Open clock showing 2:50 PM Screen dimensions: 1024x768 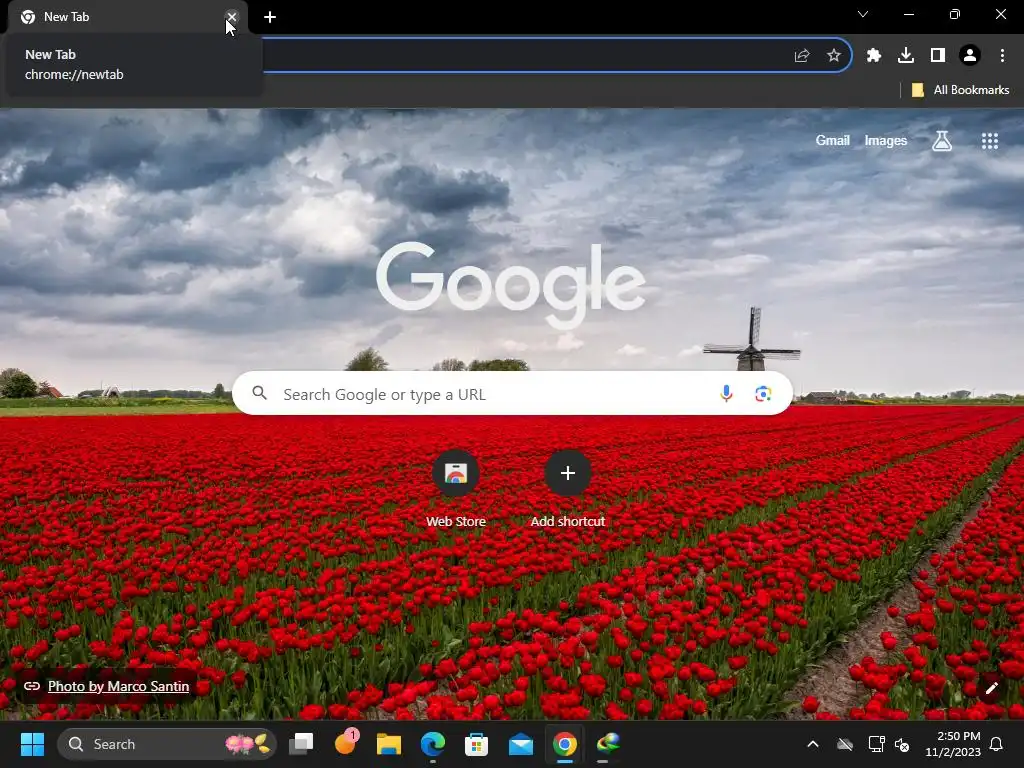click(953, 744)
